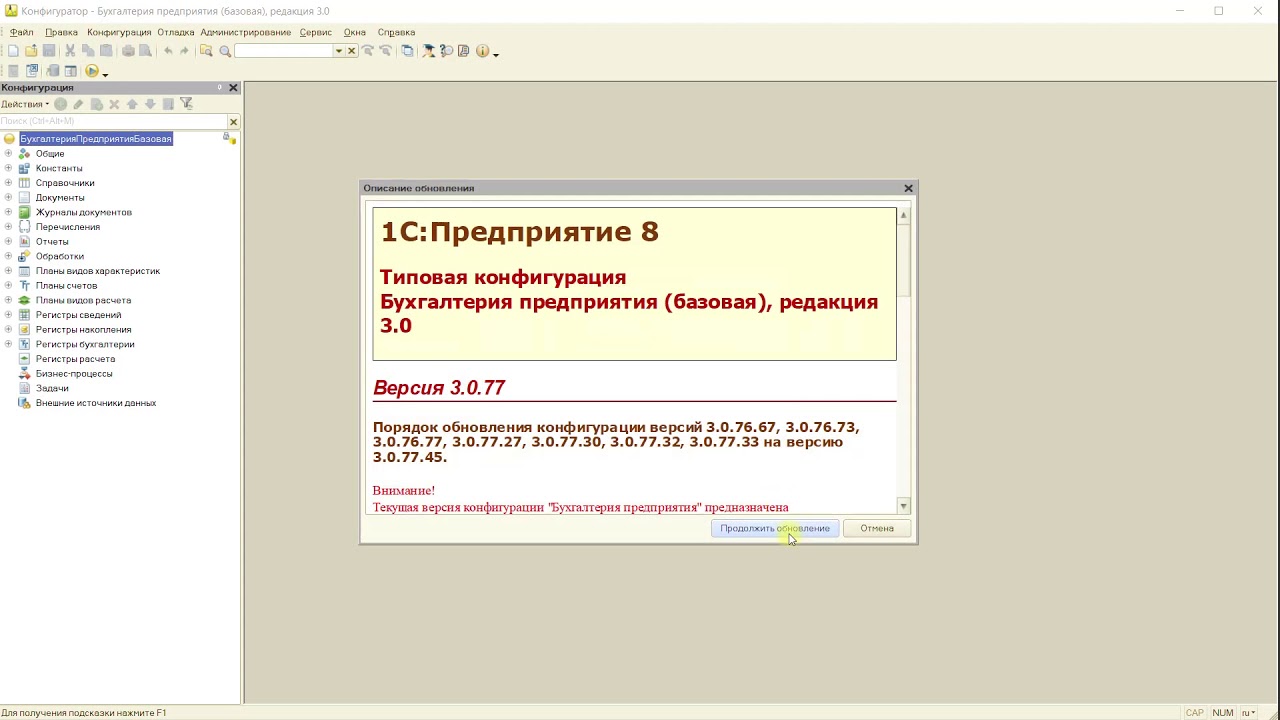The height and width of the screenshot is (720, 1280).
Task: Expand the Справочники tree node
Action: click(x=8, y=183)
